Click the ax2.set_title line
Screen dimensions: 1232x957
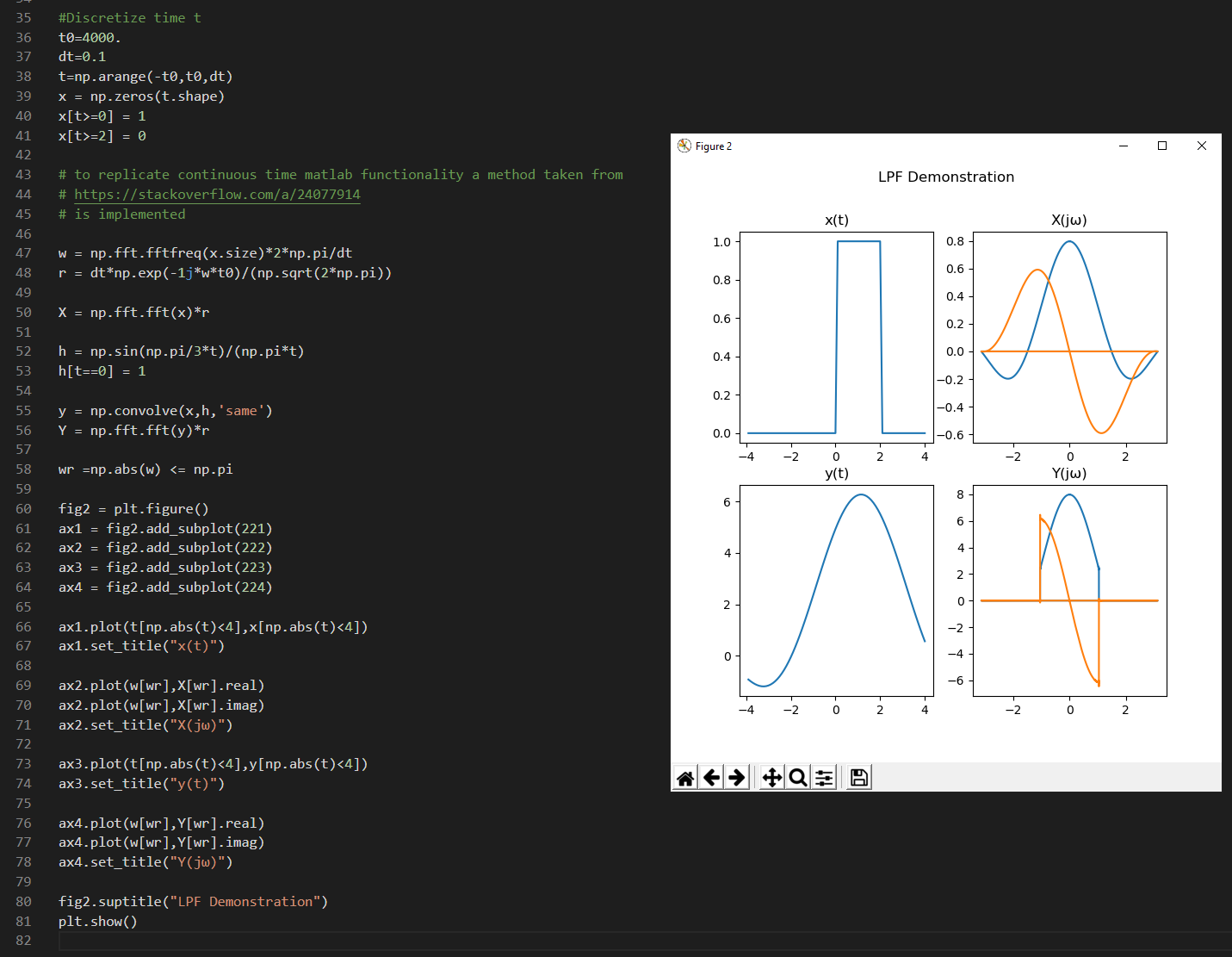click(x=145, y=725)
